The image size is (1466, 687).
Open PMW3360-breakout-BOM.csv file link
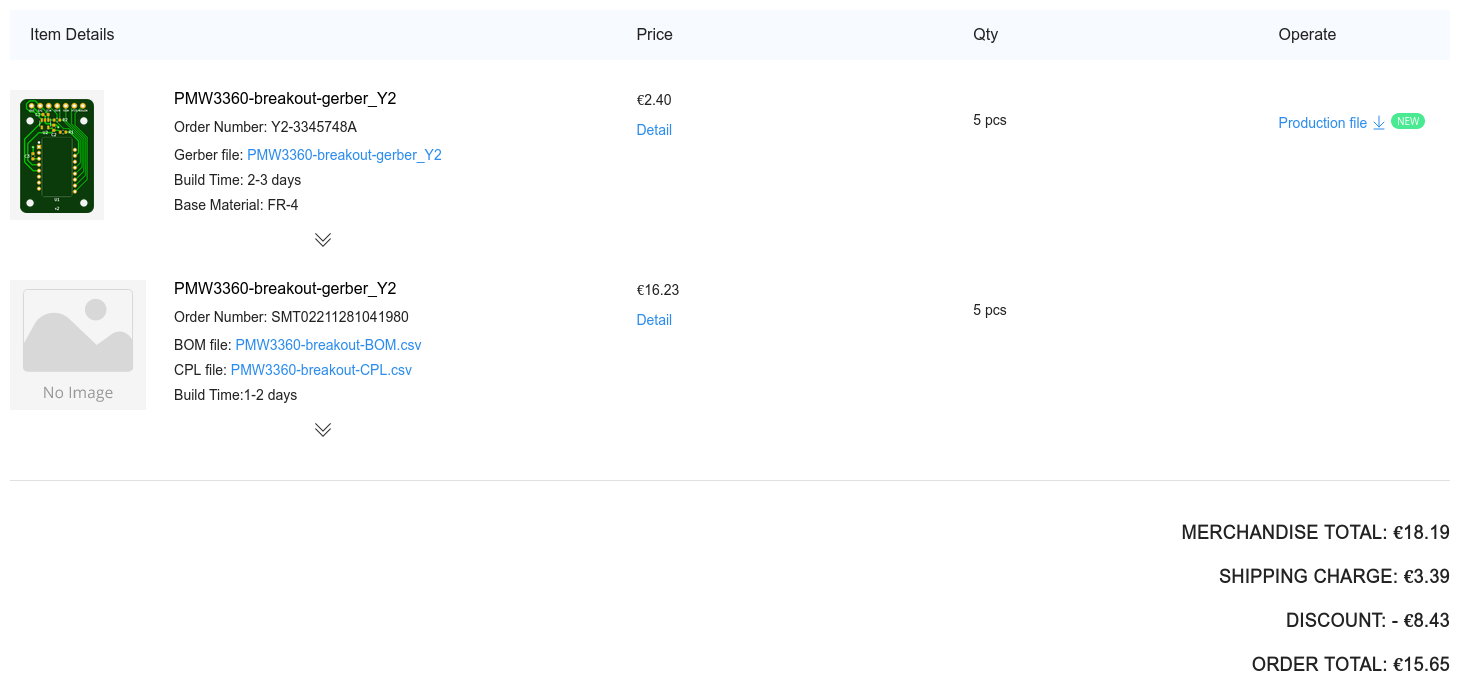pyautogui.click(x=328, y=345)
